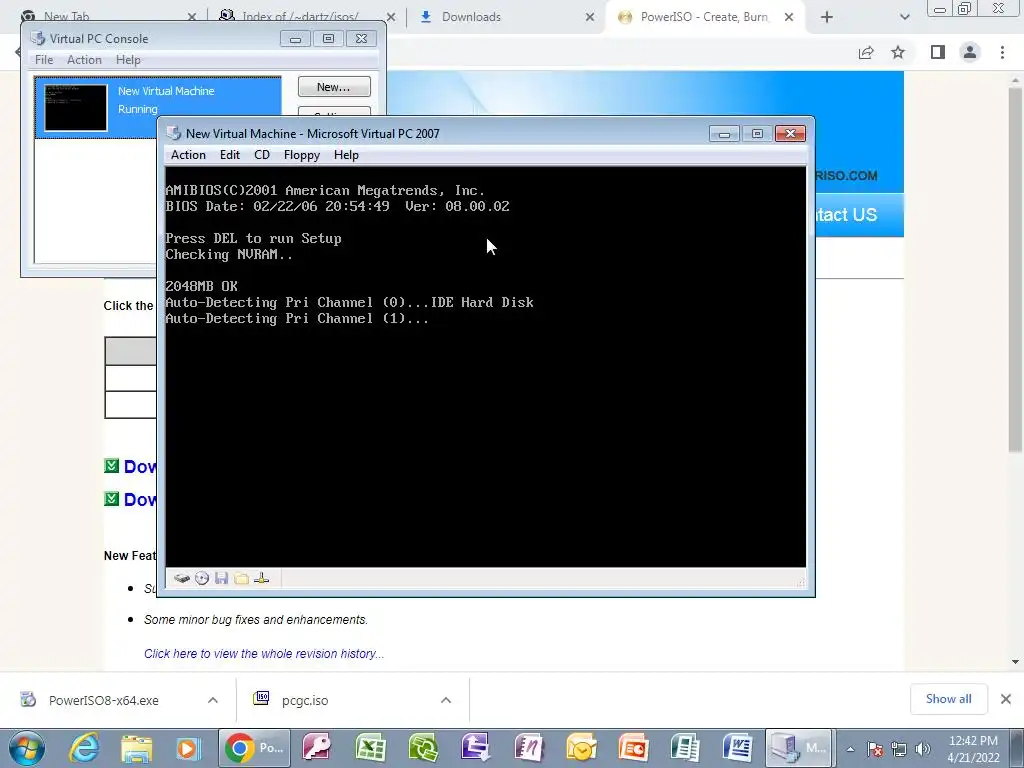
Task: Open Help menu in Virtual PC Console
Action: coord(128,59)
